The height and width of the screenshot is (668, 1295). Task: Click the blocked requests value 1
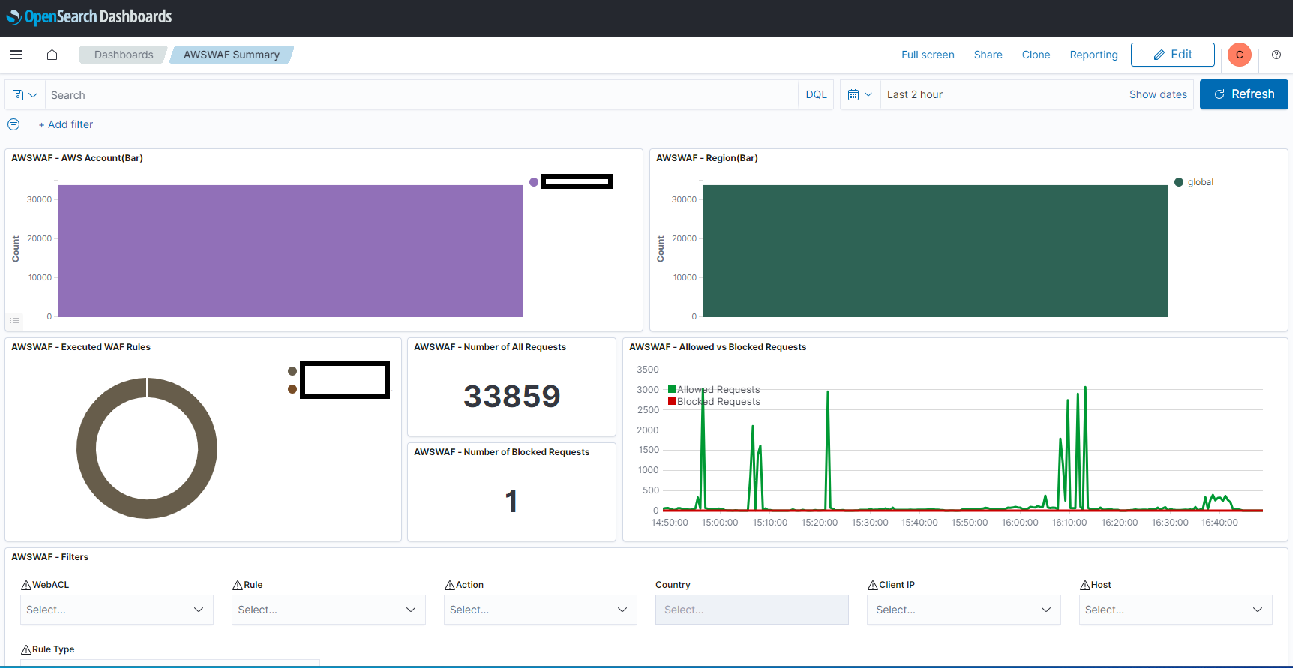[x=512, y=500]
